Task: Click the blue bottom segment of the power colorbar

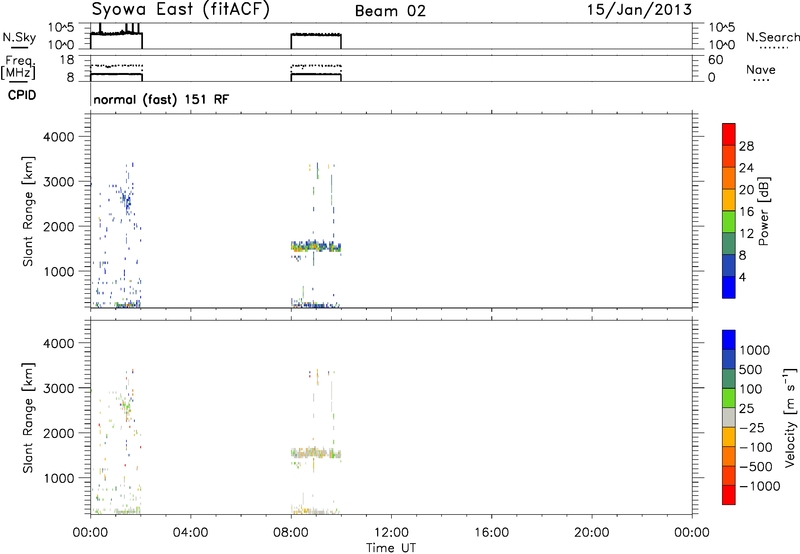Action: coord(729,287)
